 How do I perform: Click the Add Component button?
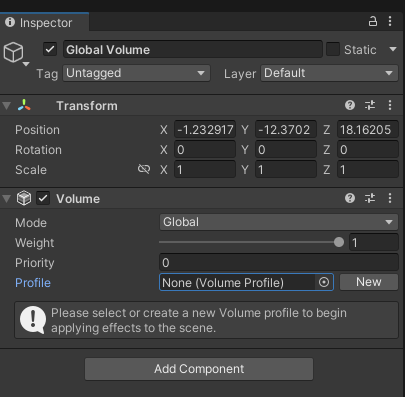click(x=199, y=369)
